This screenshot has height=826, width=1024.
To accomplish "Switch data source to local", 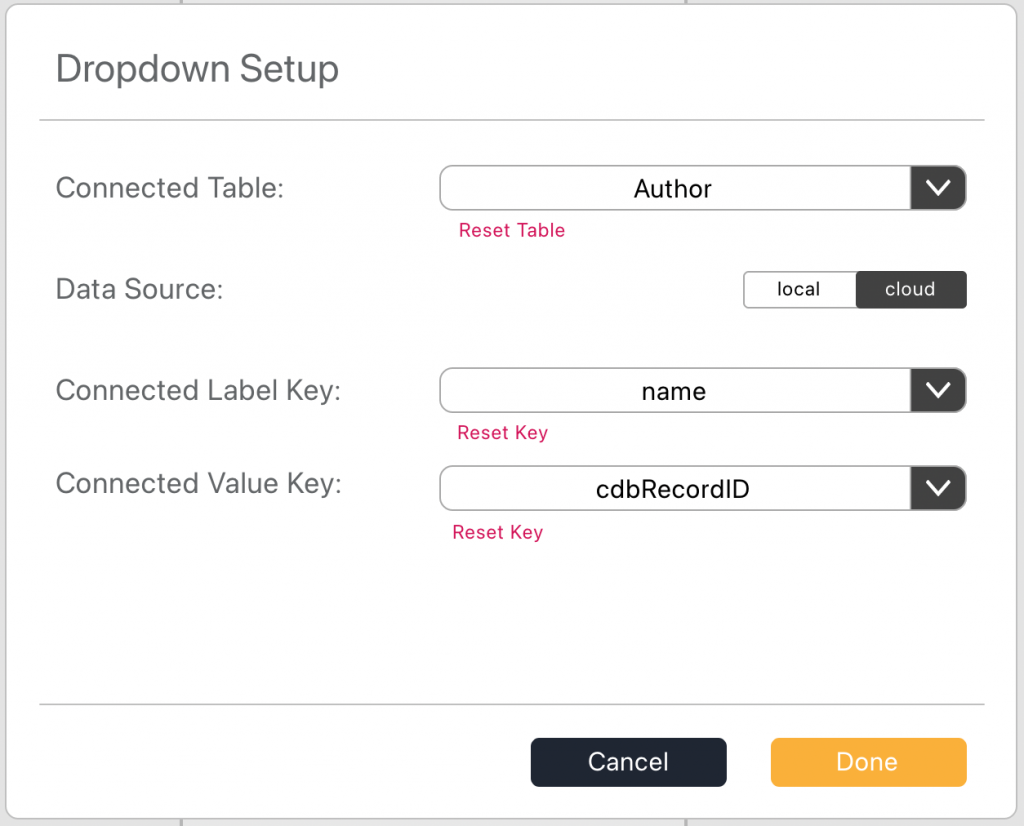I will pyautogui.click(x=799, y=289).
